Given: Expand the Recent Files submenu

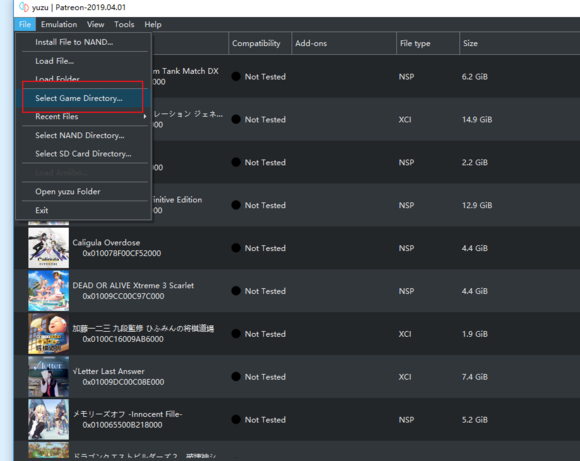Looking at the screenshot, I should pos(84,117).
